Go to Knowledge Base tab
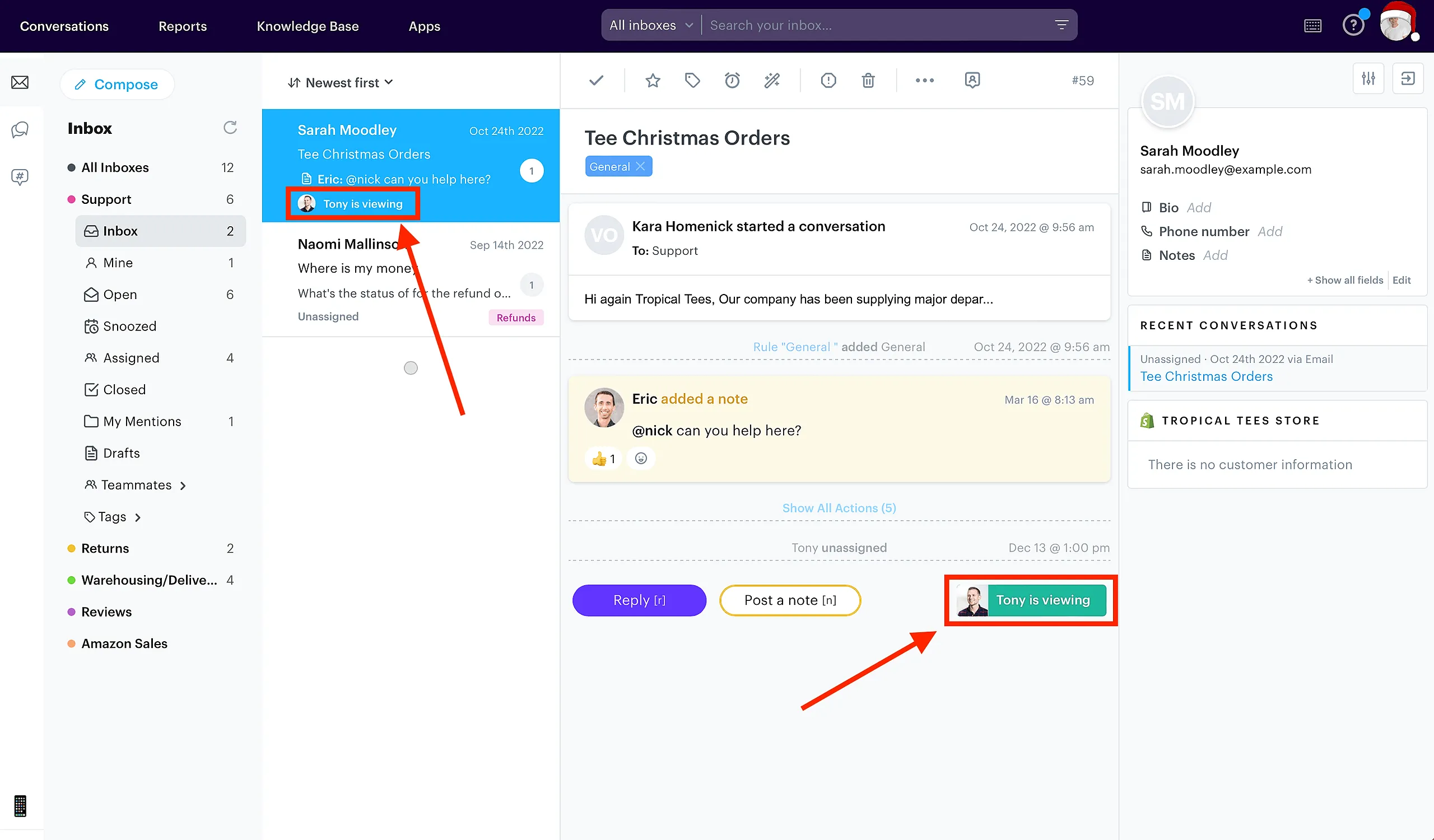1434x840 pixels. point(308,26)
